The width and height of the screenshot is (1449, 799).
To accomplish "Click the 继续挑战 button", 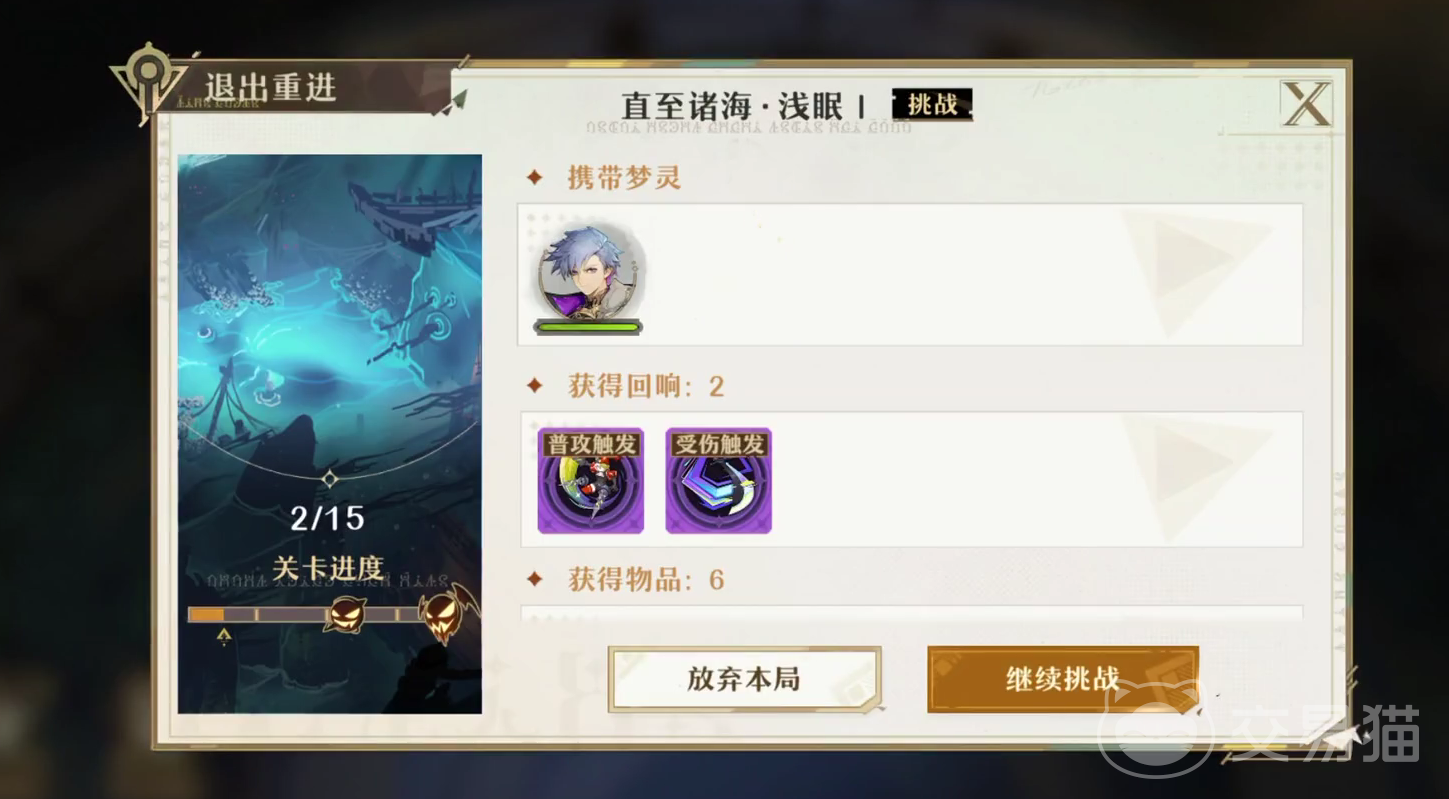I will 1062,679.
